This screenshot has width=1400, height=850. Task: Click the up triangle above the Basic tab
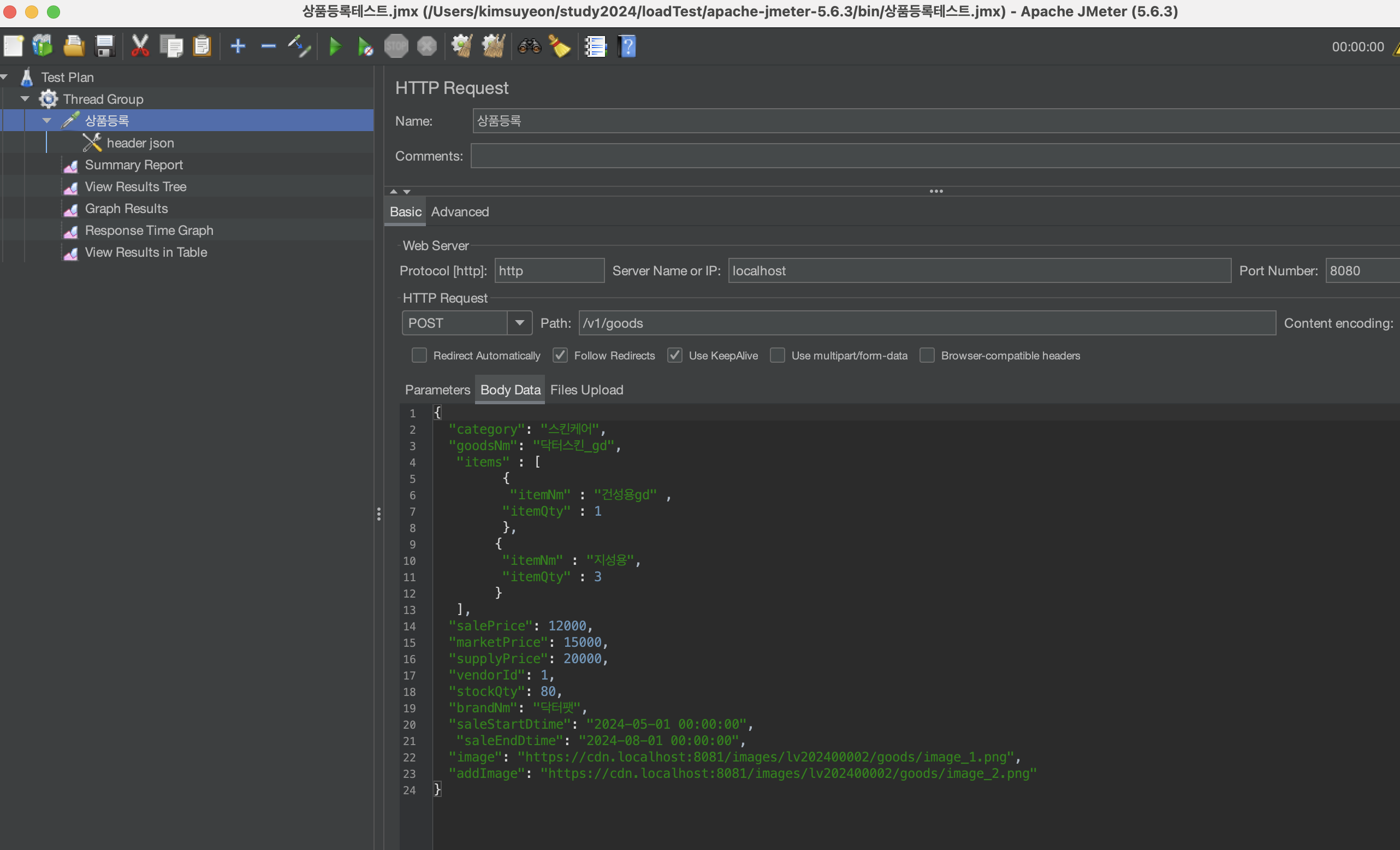click(x=394, y=192)
